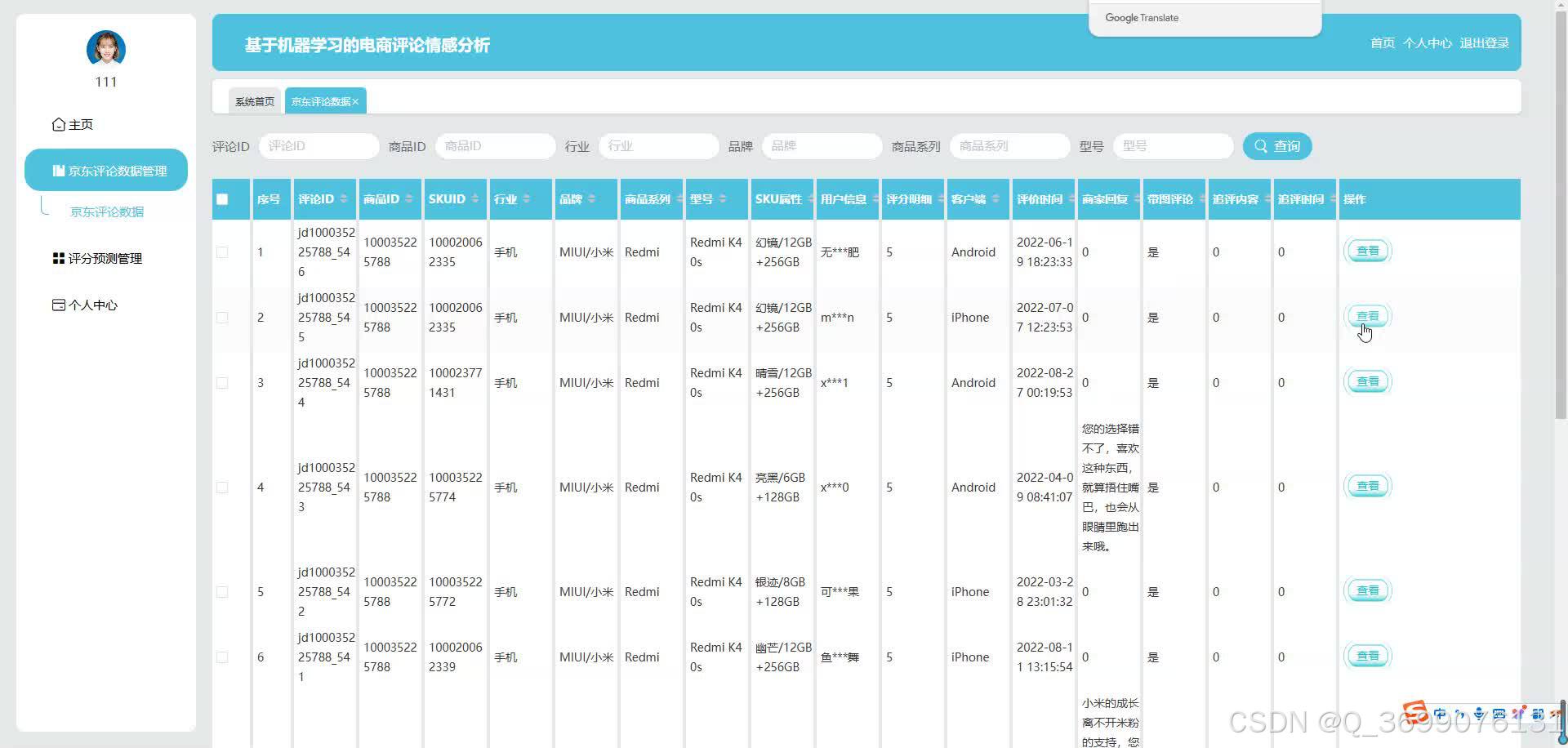1568x748 pixels.
Task: Click SKUID 100023771431 cell
Action: point(456,383)
